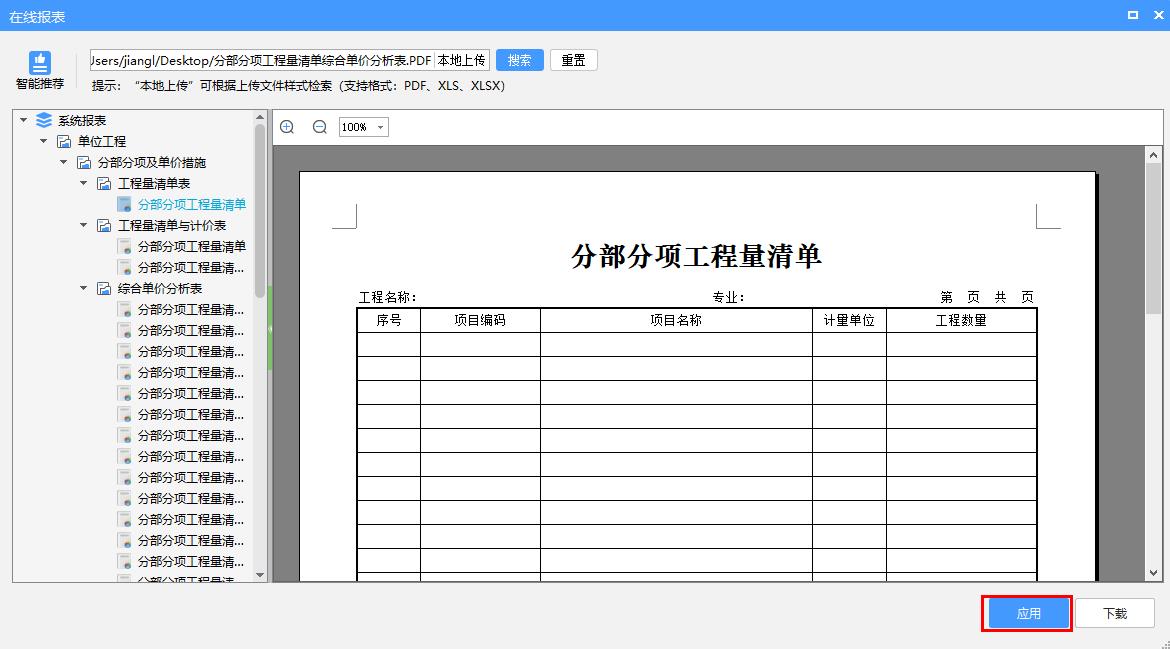Viewport: 1170px width, 649px height.
Task: Click the 智能推荐 recommendation icon
Action: coord(38,62)
